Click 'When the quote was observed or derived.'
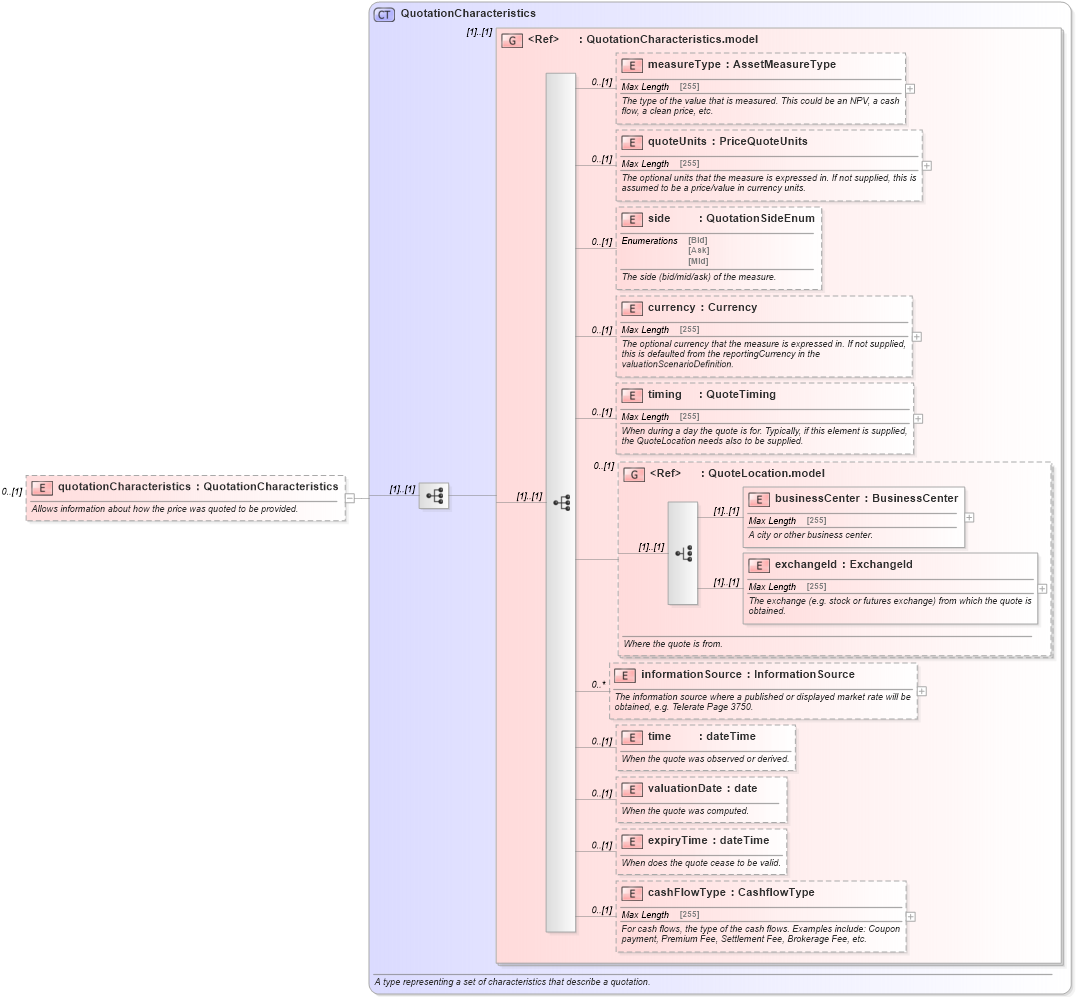The width and height of the screenshot is (1076, 997). [705, 760]
